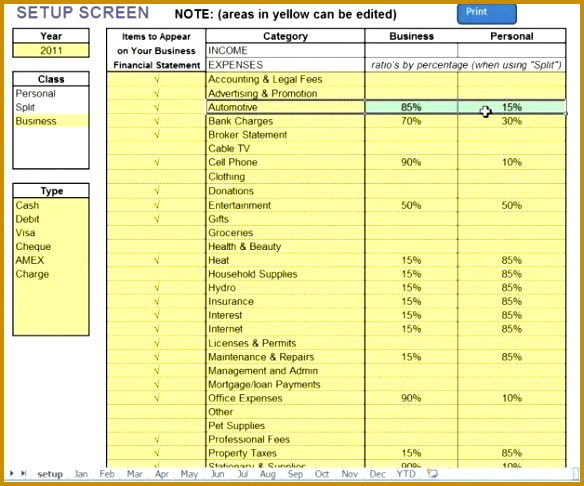Open the Mar sheet tab
Screen dimensions: 584x486
click(x=134, y=474)
